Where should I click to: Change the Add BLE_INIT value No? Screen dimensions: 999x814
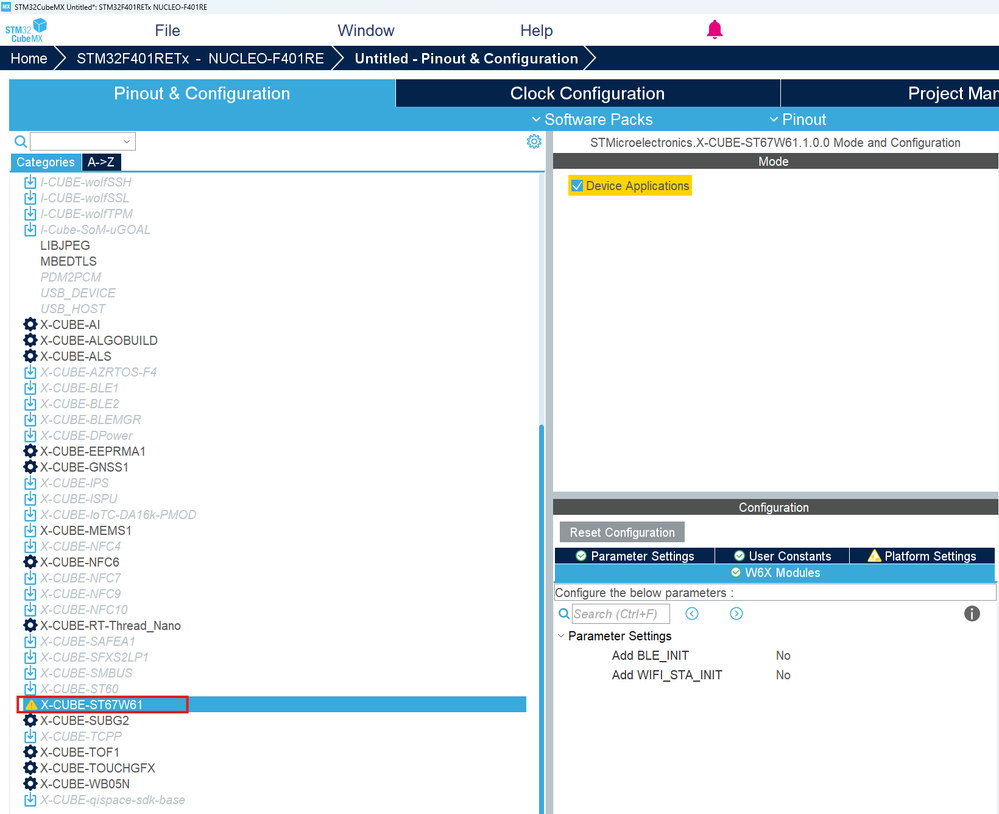783,655
